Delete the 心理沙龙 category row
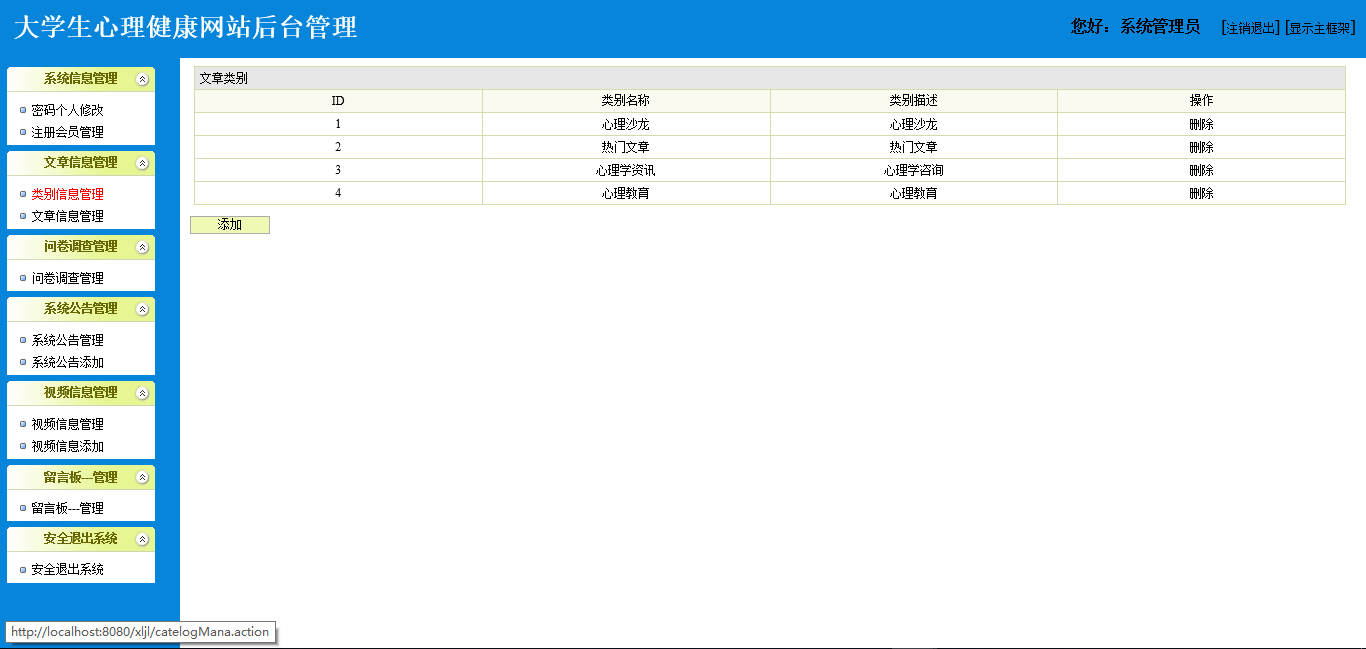 (1201, 125)
